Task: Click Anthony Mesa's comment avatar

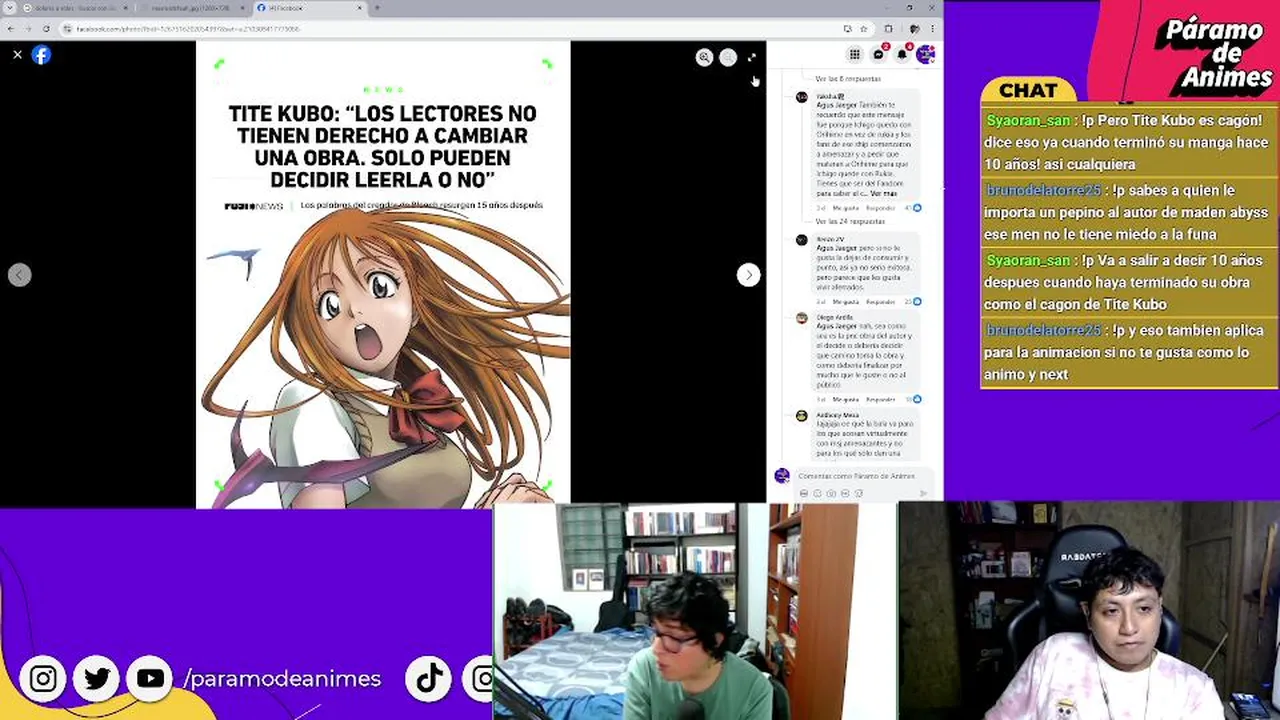Action: pos(801,416)
